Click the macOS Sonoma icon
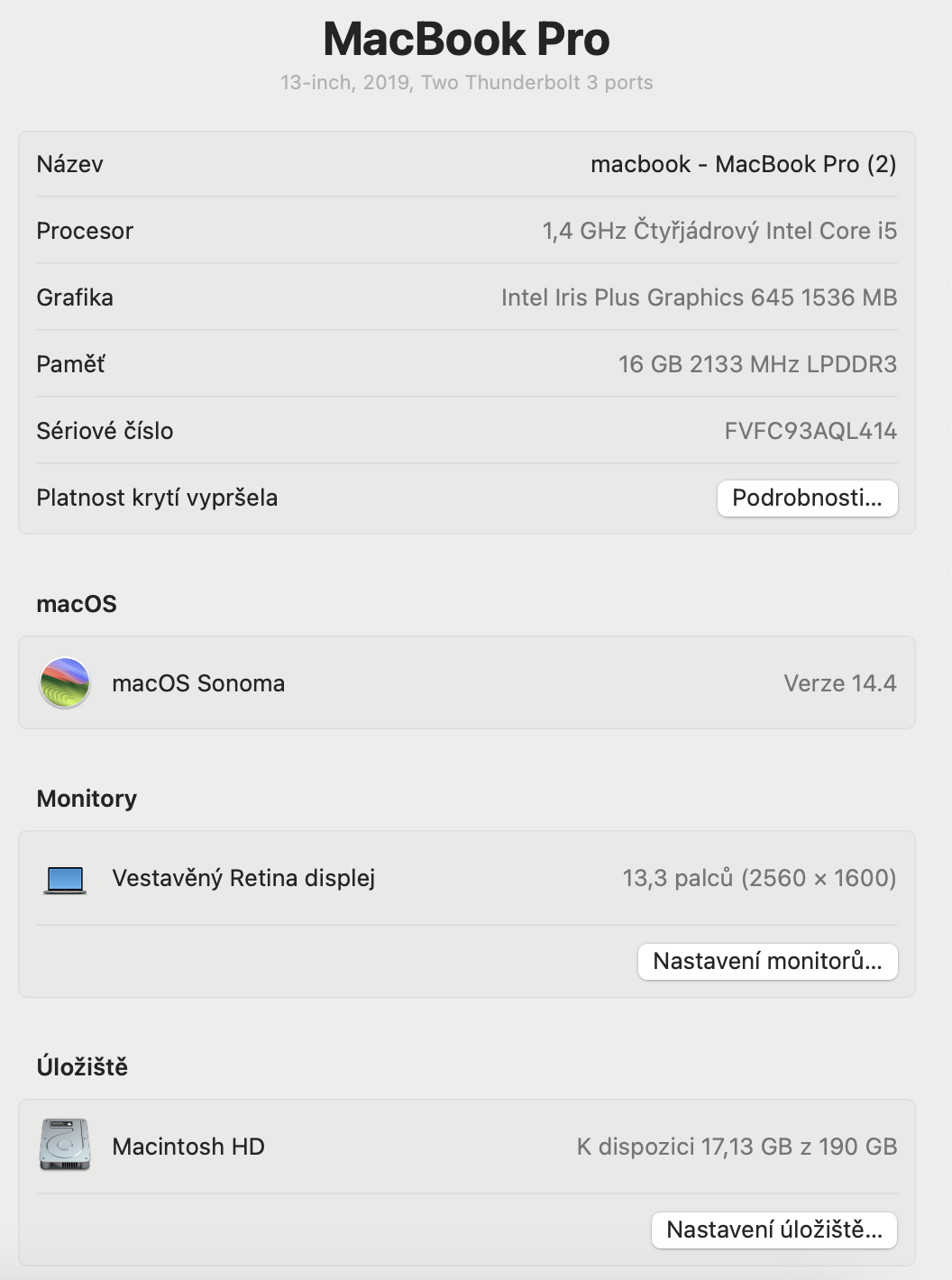Image resolution: width=952 pixels, height=1280 pixels. (65, 682)
